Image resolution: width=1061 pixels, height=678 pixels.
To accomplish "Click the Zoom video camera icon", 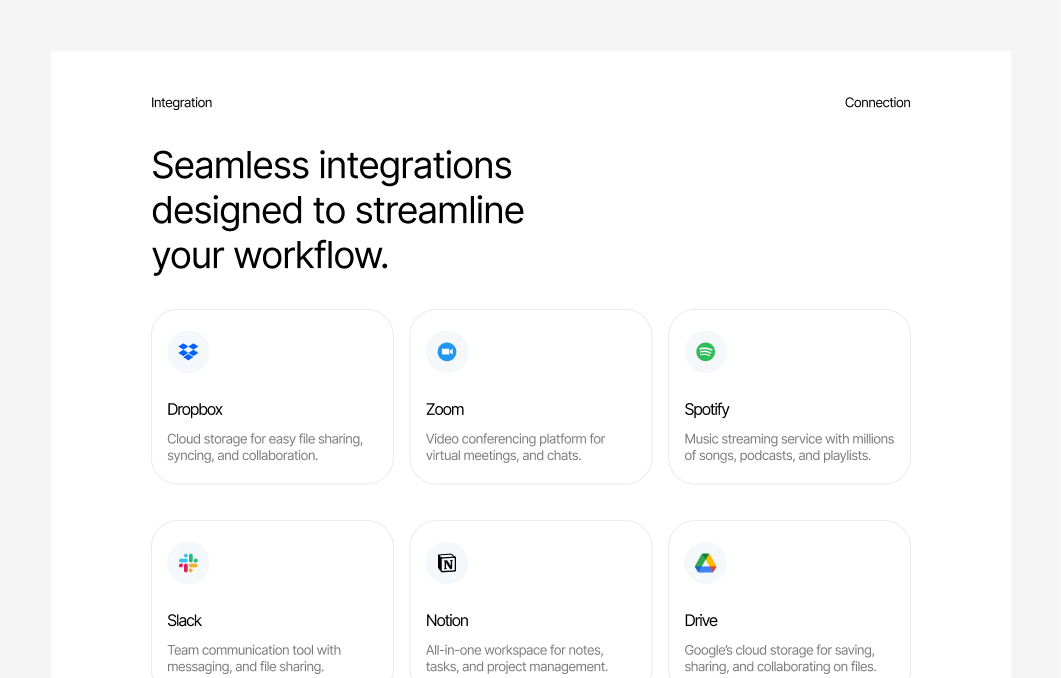I will [446, 351].
